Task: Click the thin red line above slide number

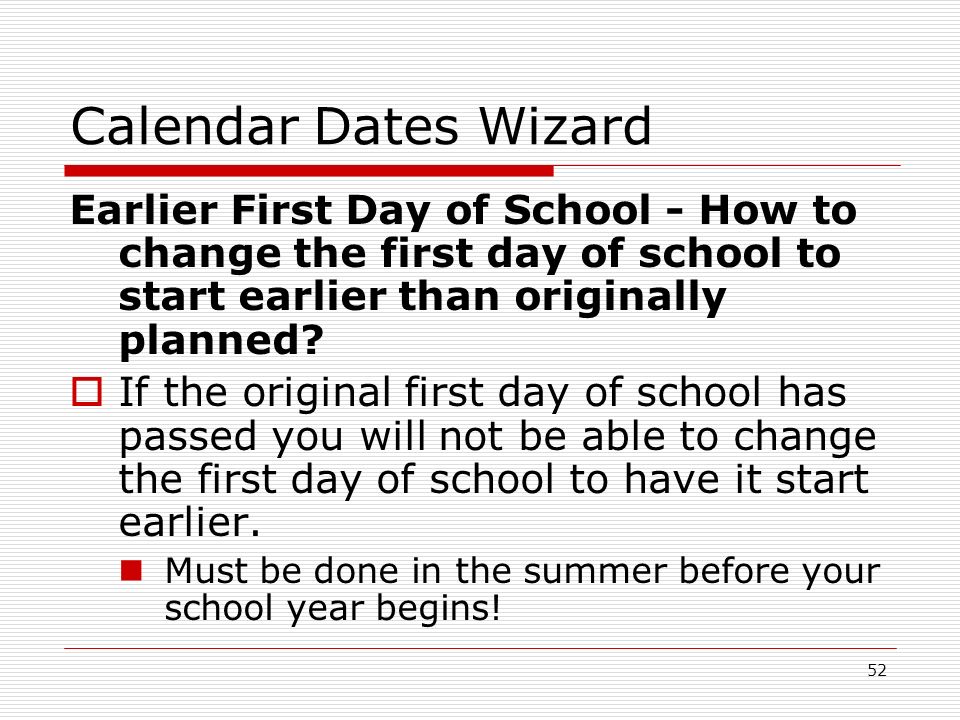Action: point(481,648)
